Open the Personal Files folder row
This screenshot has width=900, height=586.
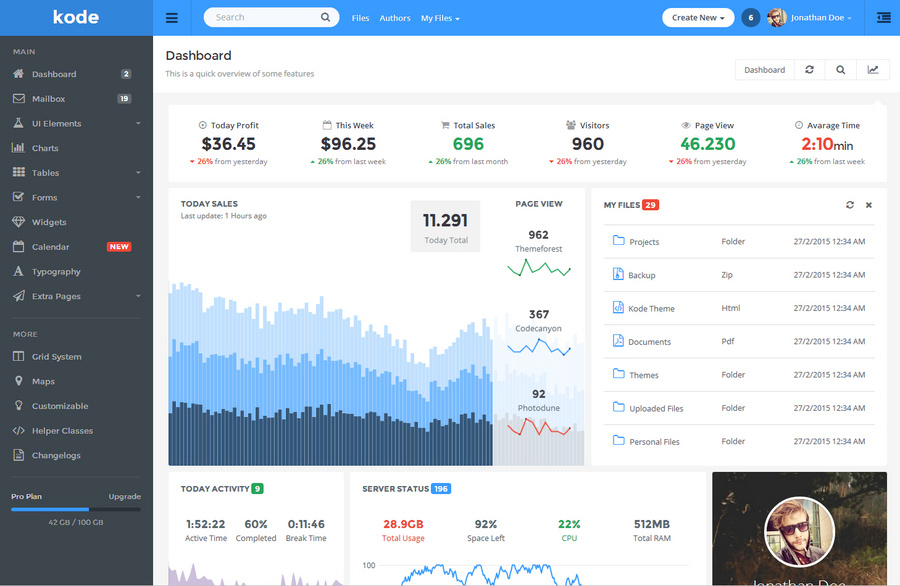pos(739,441)
